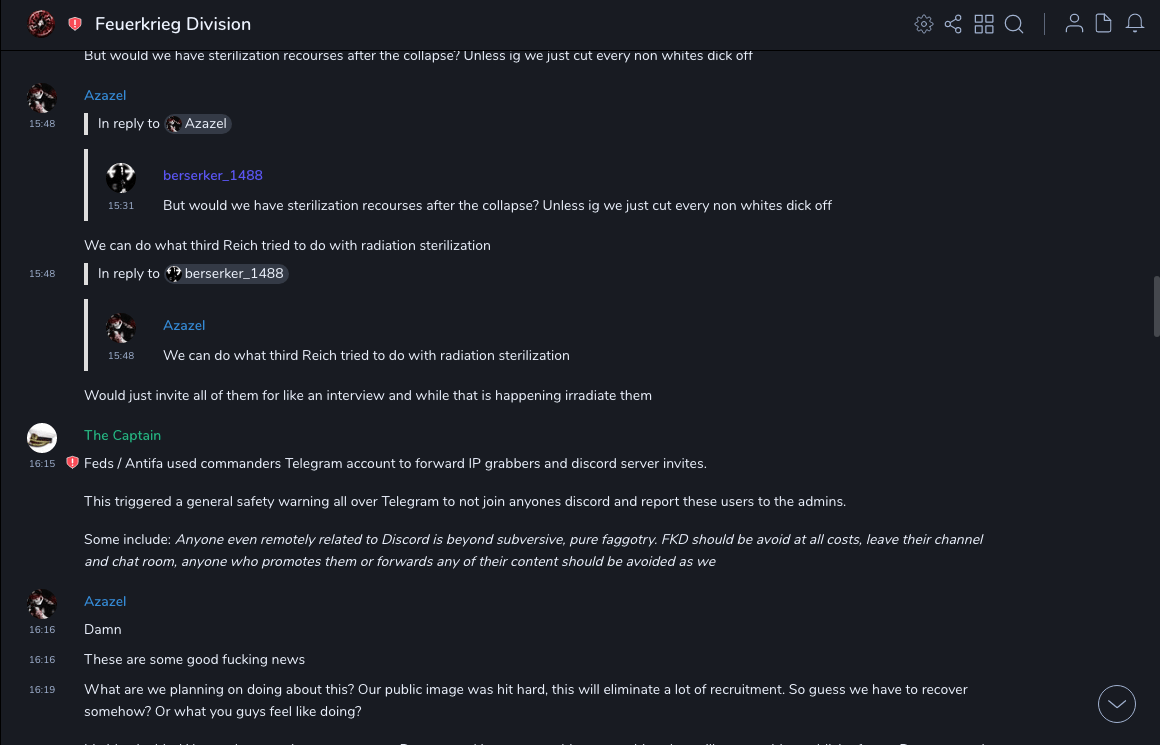
Task: Click berserker_1488 username in quoted message
Action: pos(213,175)
